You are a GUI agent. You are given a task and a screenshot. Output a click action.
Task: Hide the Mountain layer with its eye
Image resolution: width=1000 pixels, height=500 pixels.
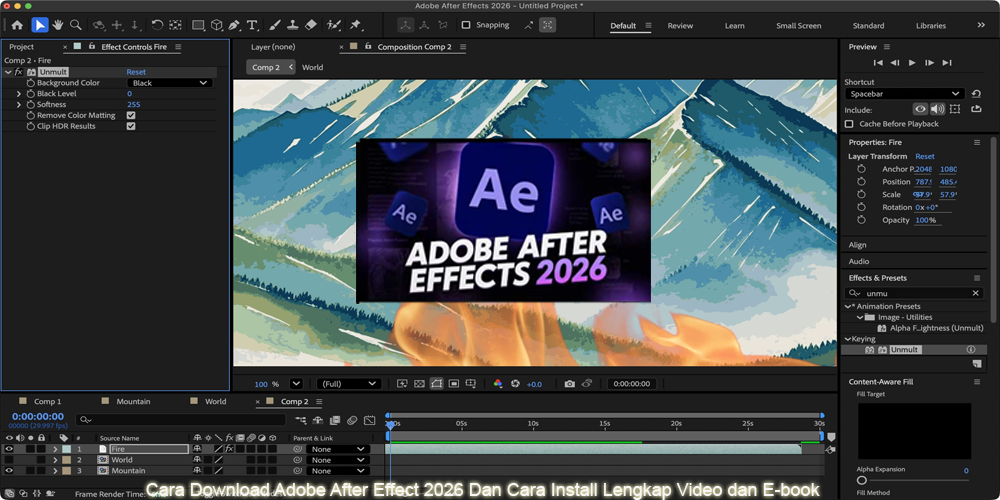point(9,471)
